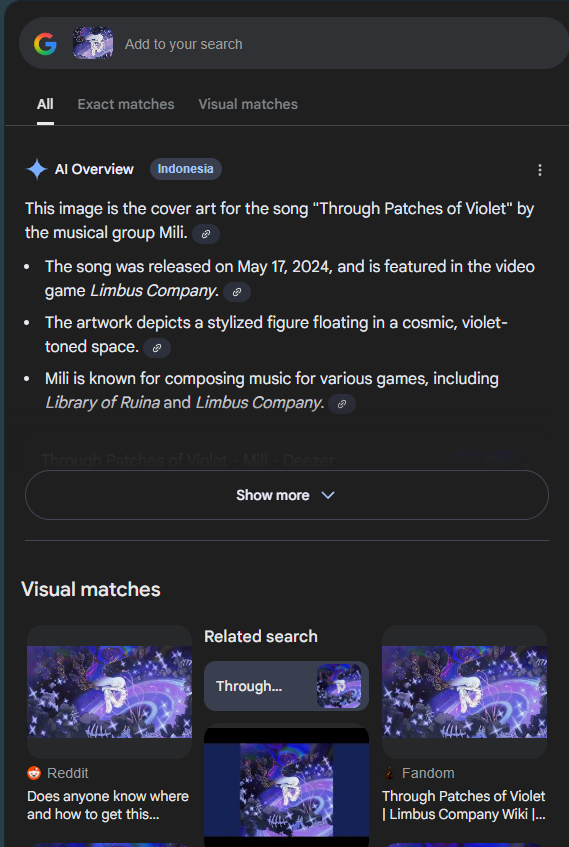Open source link after Library of Ruina bullet
Image resolution: width=569 pixels, height=847 pixels.
[x=342, y=404]
